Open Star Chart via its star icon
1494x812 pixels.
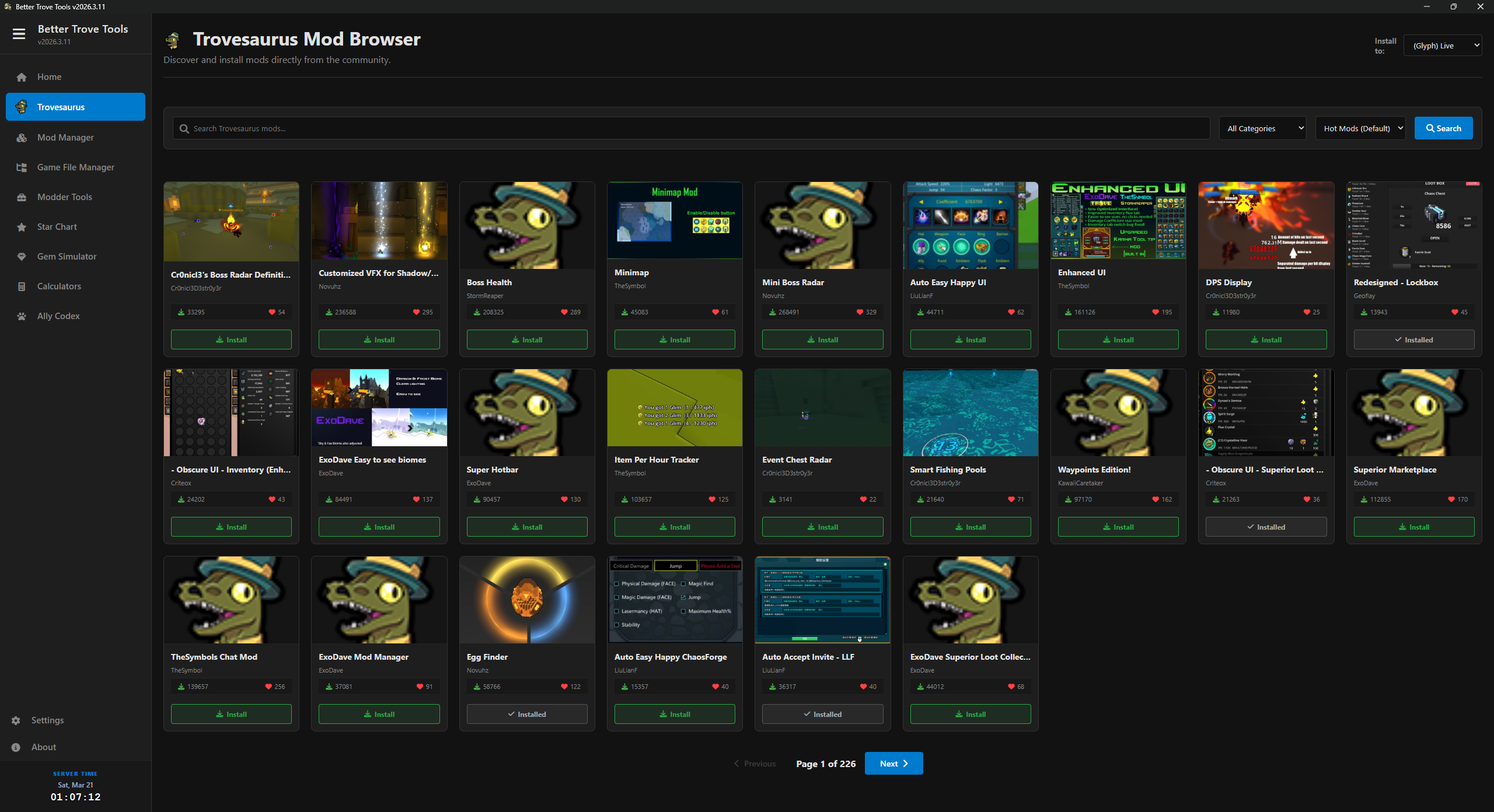click(21, 227)
